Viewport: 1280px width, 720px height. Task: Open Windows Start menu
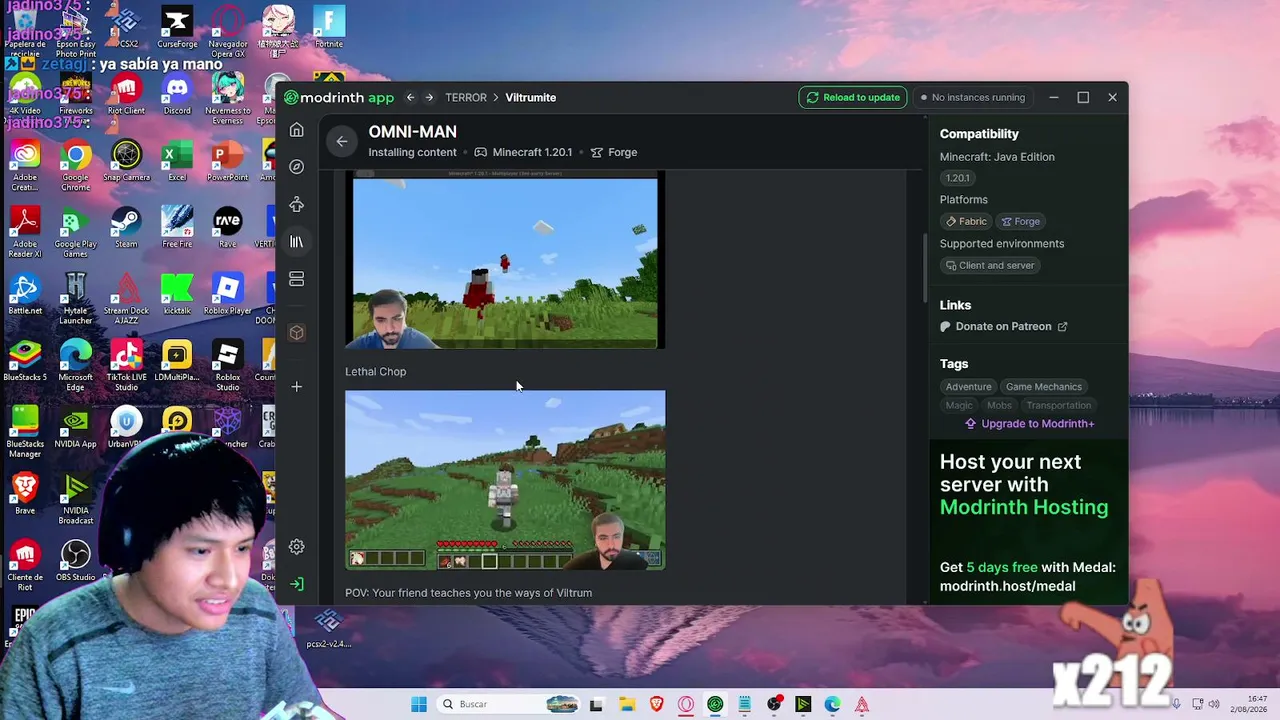(x=419, y=704)
